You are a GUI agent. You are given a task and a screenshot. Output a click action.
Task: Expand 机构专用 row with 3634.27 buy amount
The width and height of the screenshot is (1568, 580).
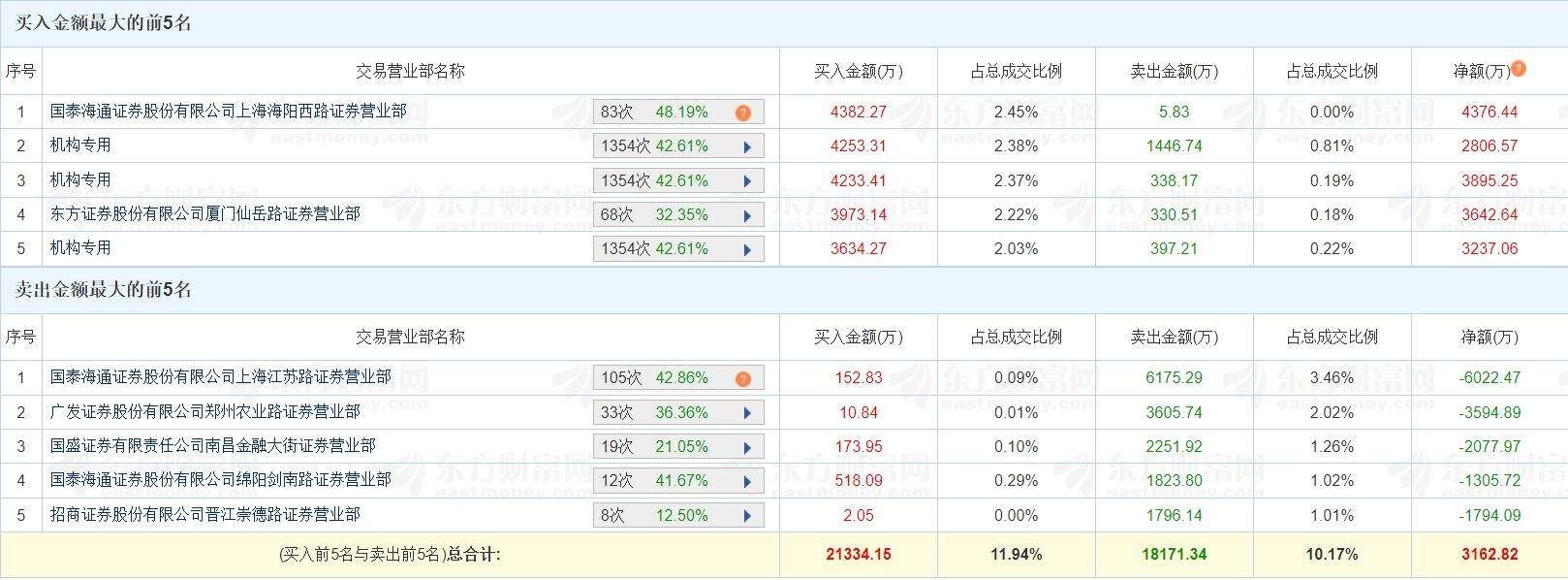pos(747,249)
